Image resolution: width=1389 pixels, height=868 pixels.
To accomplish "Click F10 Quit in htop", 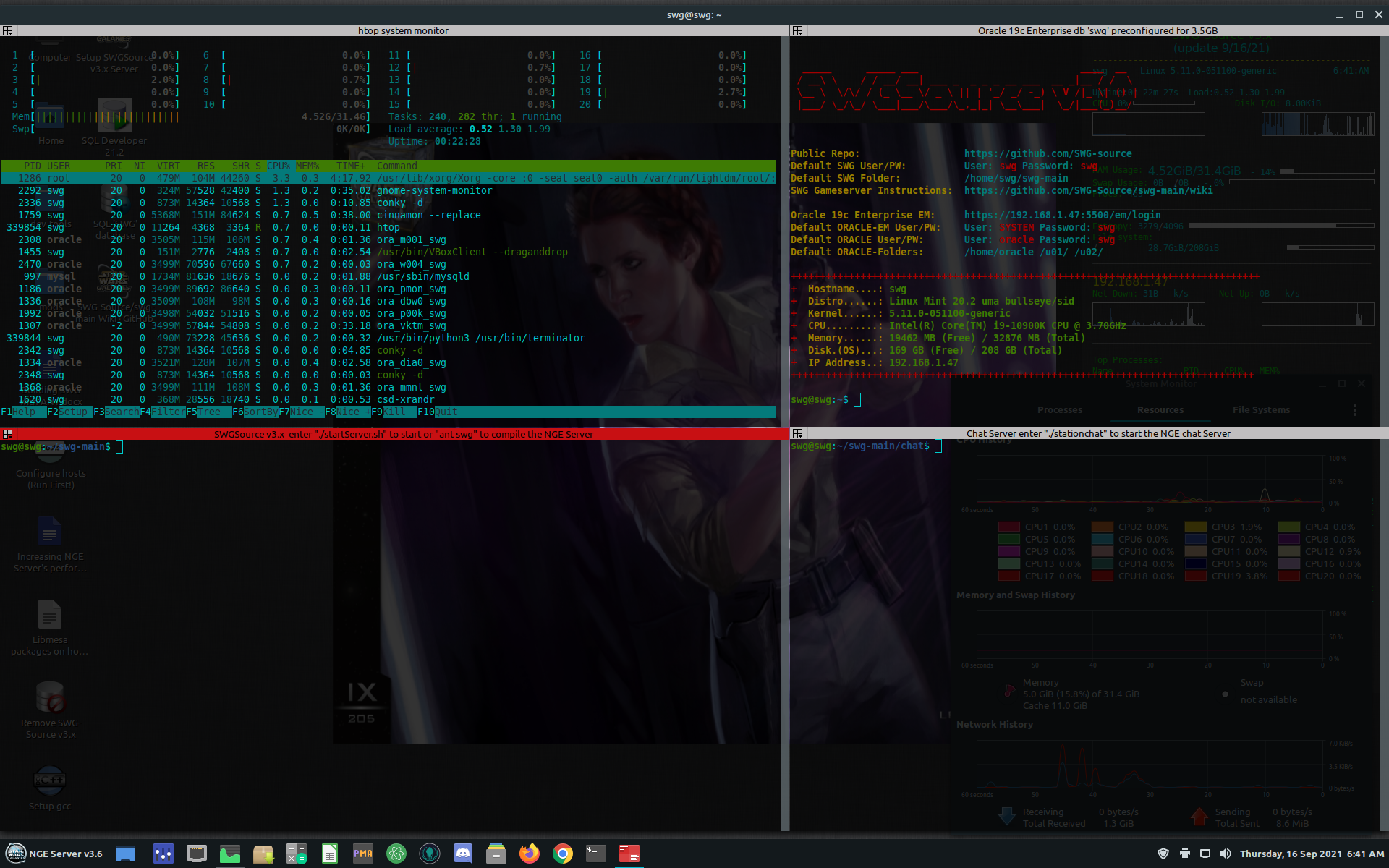I will (x=436, y=412).
